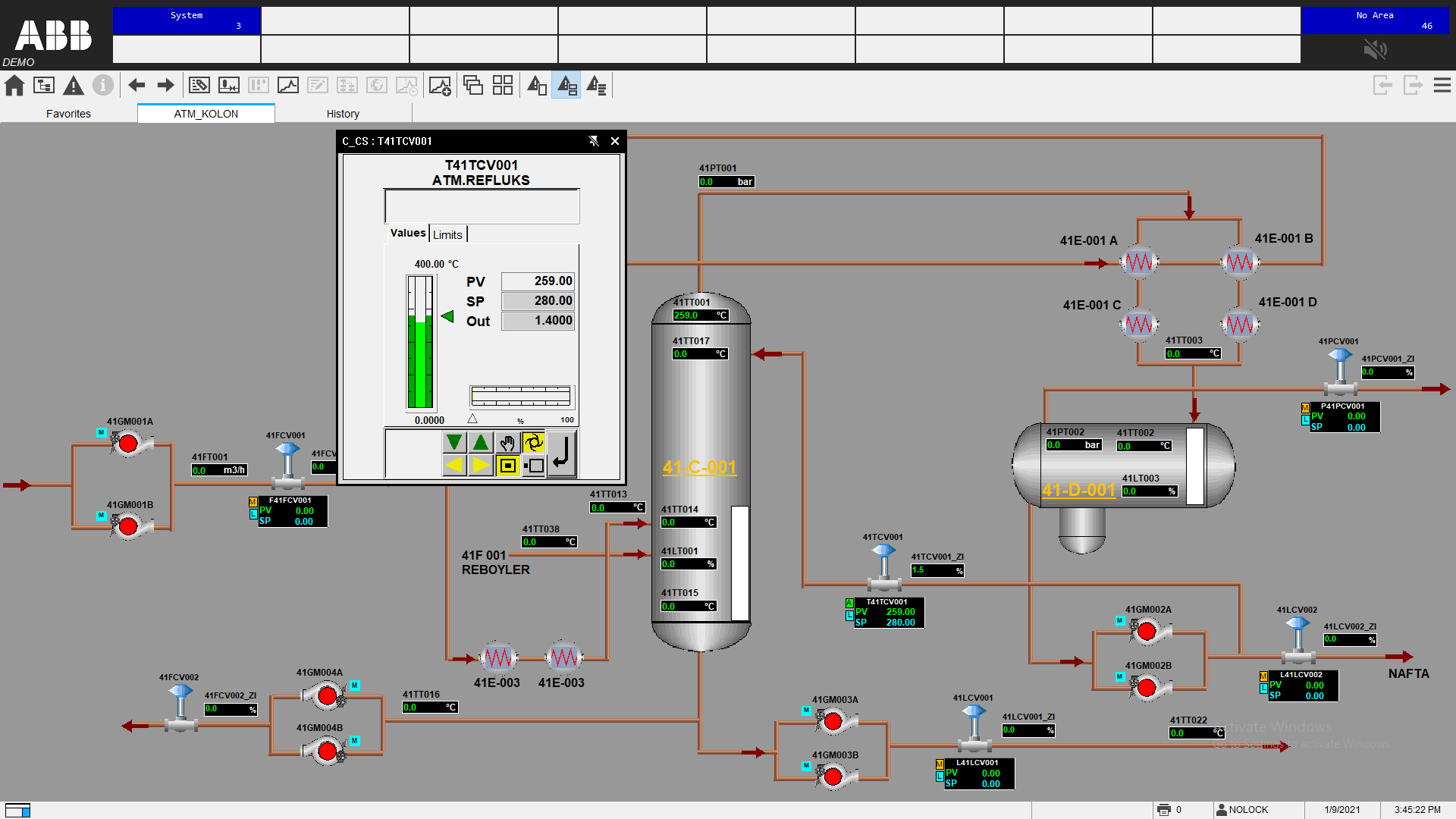Increase value with green up arrow
Screen dimensions: 1456x819
(x=481, y=443)
